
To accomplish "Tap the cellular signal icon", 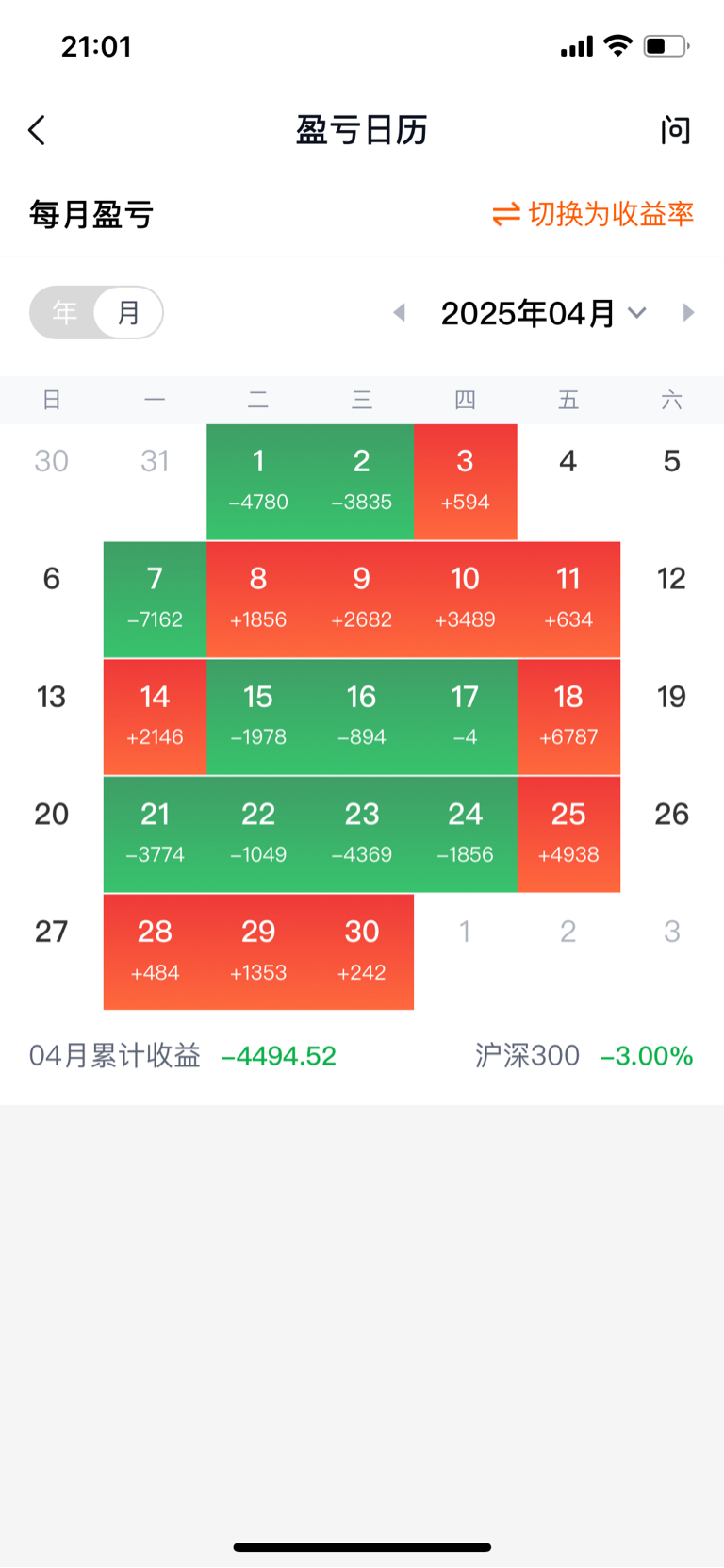I will pos(577,46).
